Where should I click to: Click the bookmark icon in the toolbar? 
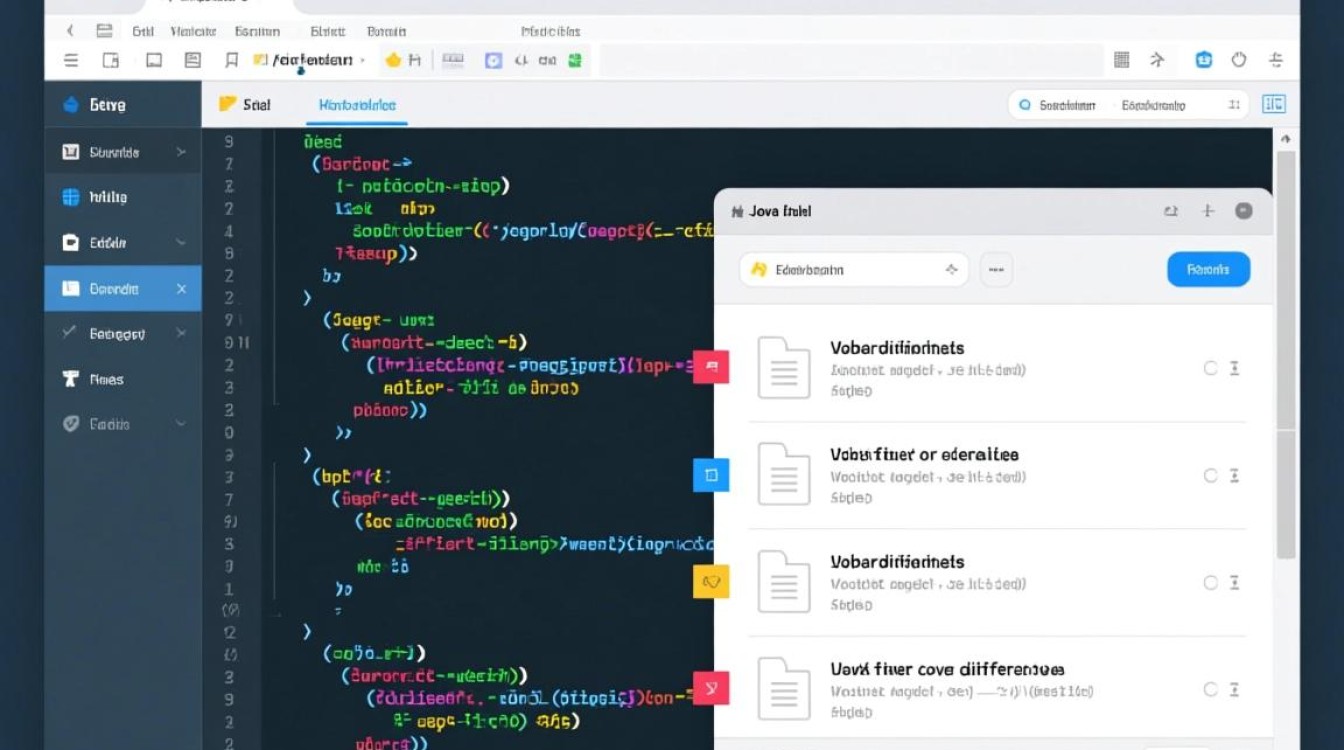point(231,60)
